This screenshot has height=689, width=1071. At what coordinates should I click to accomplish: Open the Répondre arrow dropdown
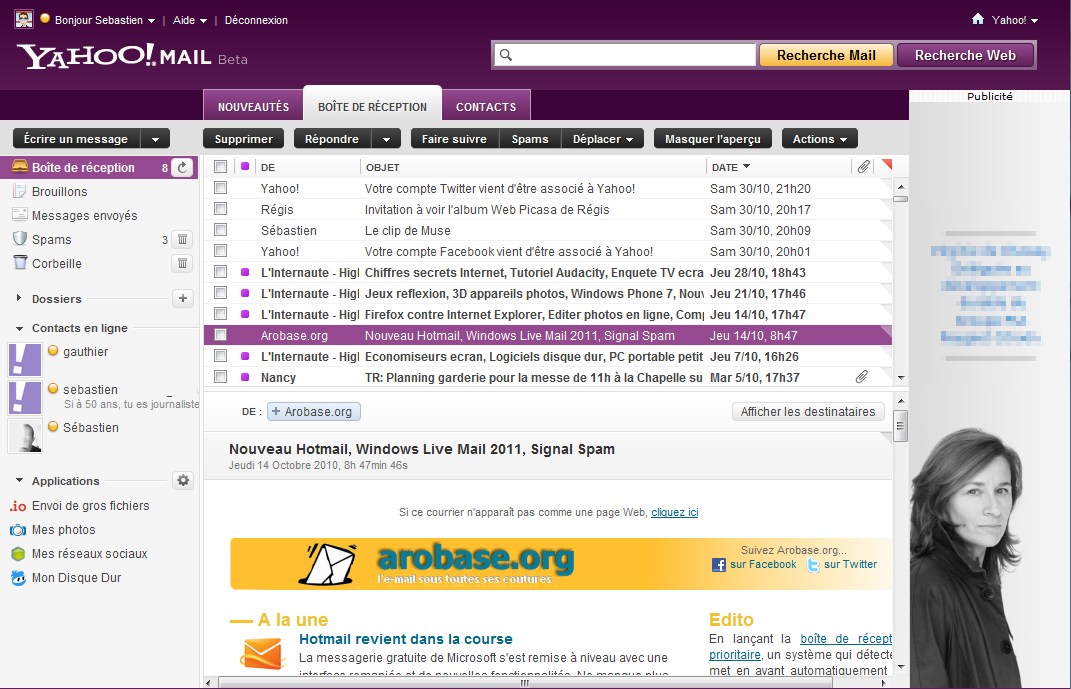(387, 139)
